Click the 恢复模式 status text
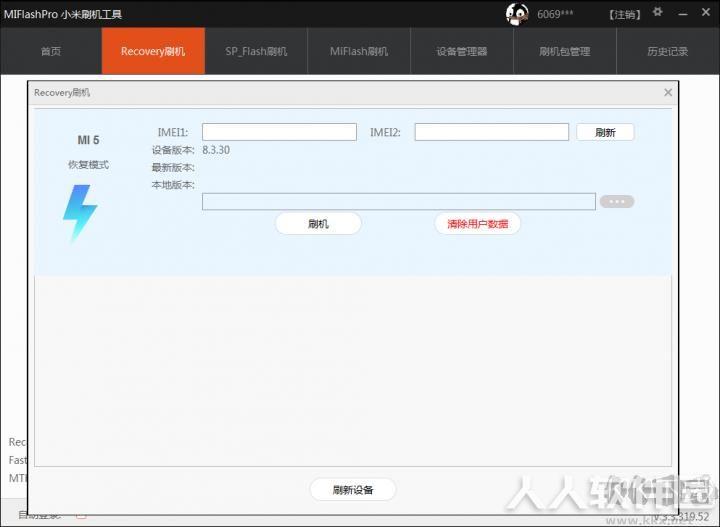This screenshot has height=527, width=720. [x=88, y=164]
